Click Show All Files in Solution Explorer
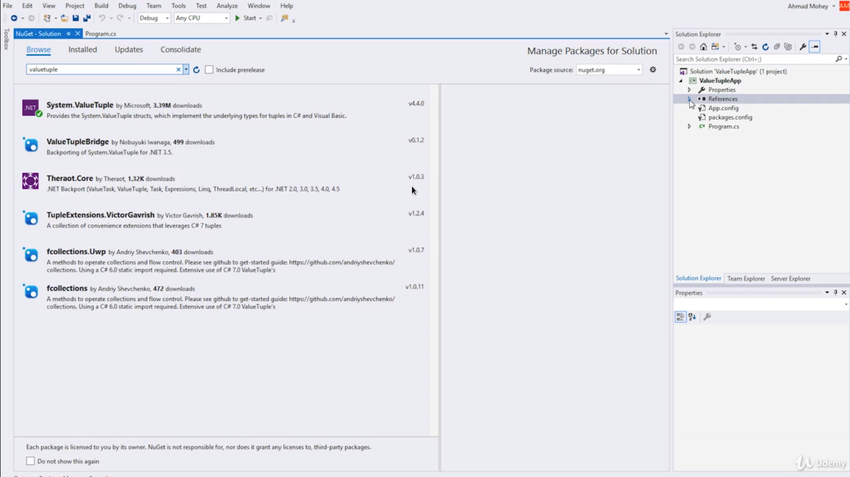Viewport: 850px width, 477px height. [x=788, y=47]
